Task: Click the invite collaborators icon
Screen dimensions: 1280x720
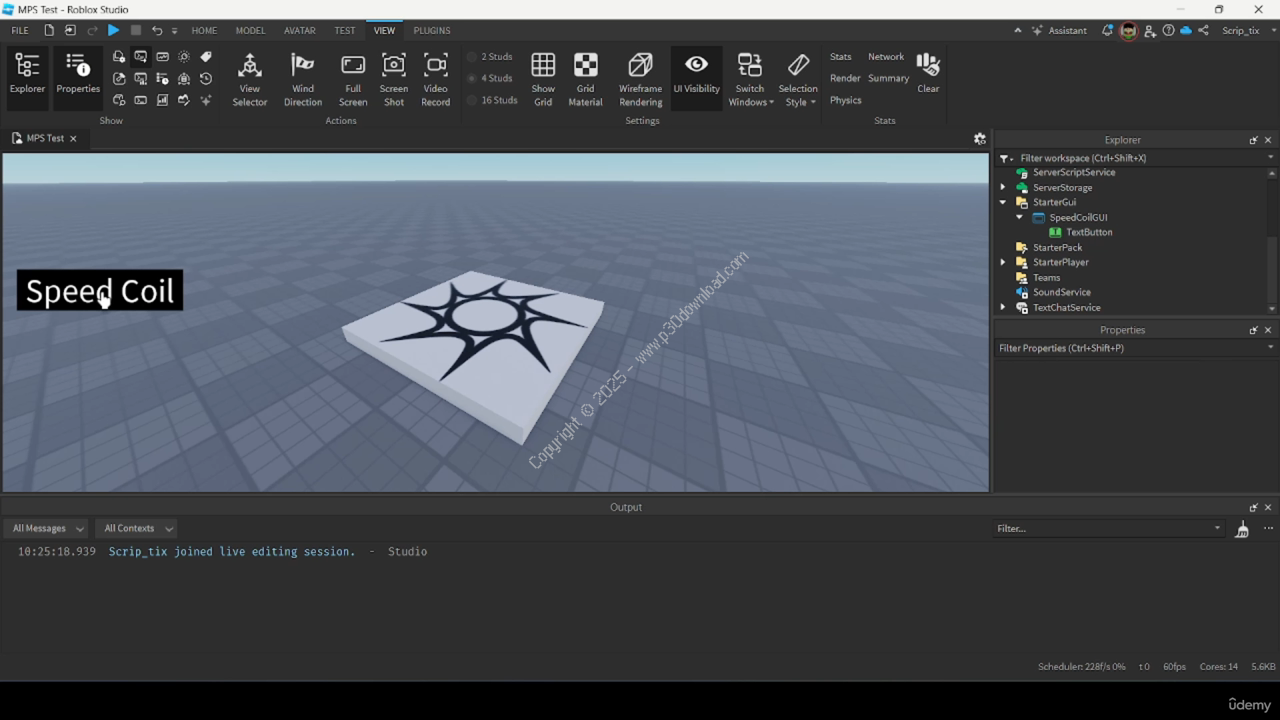Action: [1150, 30]
